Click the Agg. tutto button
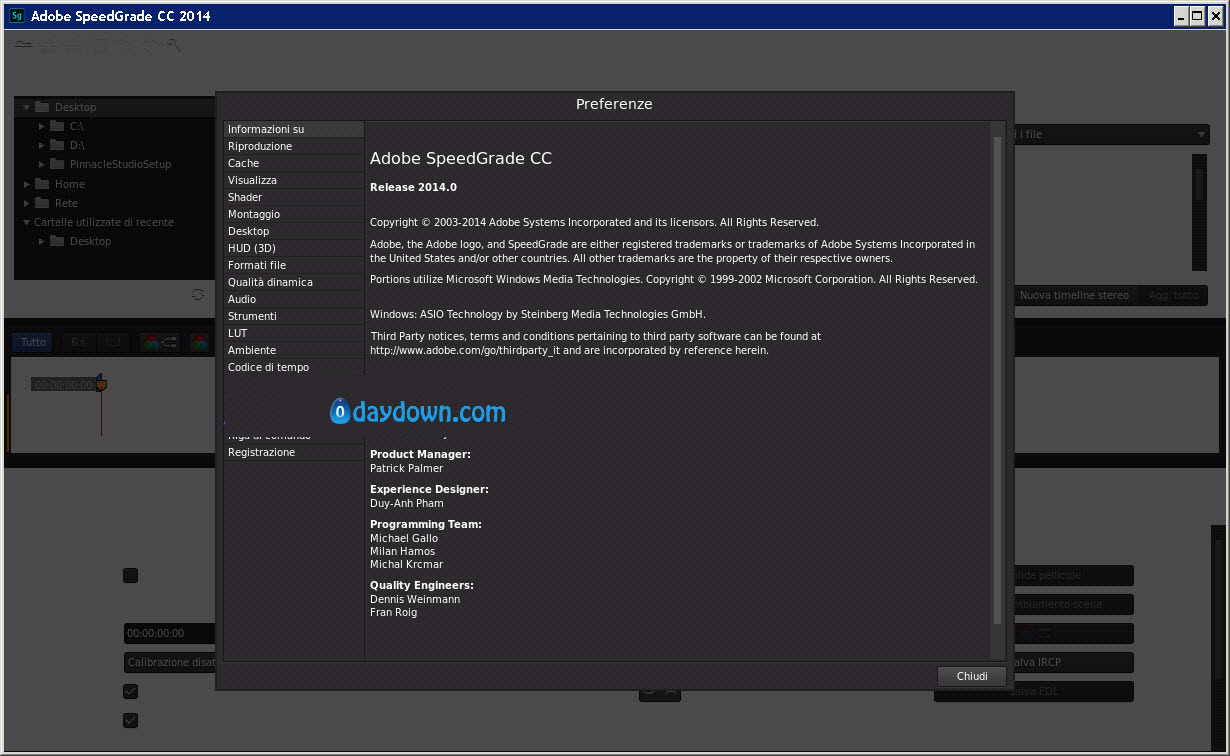The width and height of the screenshot is (1230, 756). [1172, 295]
